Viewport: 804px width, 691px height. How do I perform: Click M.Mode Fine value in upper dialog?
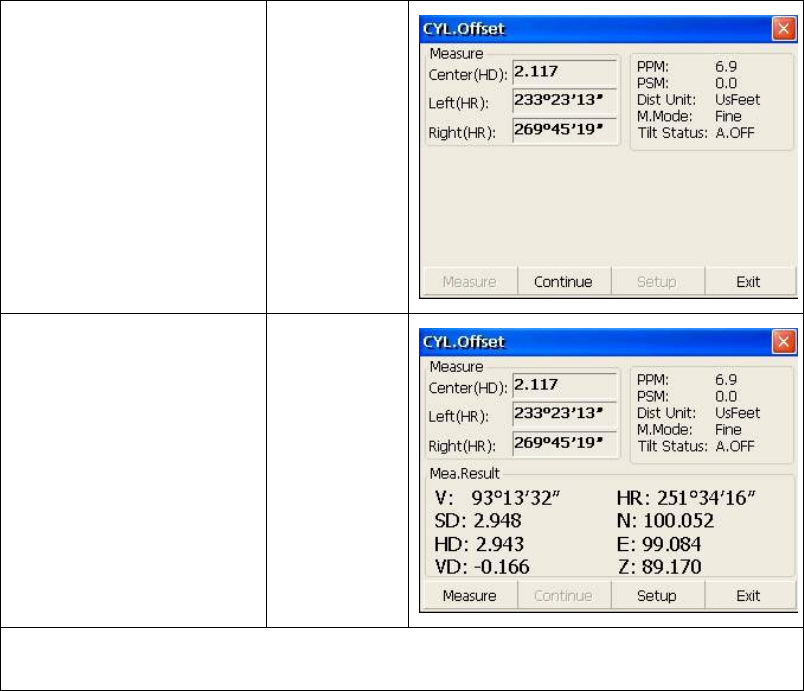pyautogui.click(x=728, y=116)
